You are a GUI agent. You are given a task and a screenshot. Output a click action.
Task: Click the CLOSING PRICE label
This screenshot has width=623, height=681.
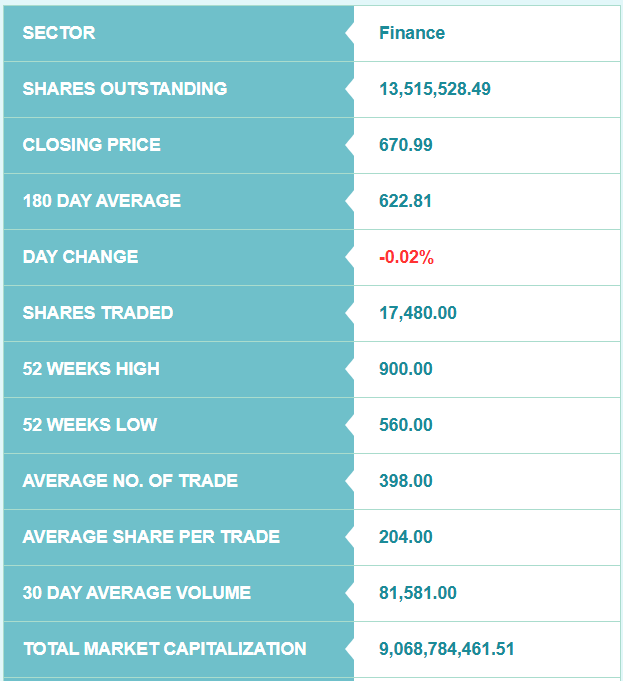[92, 145]
